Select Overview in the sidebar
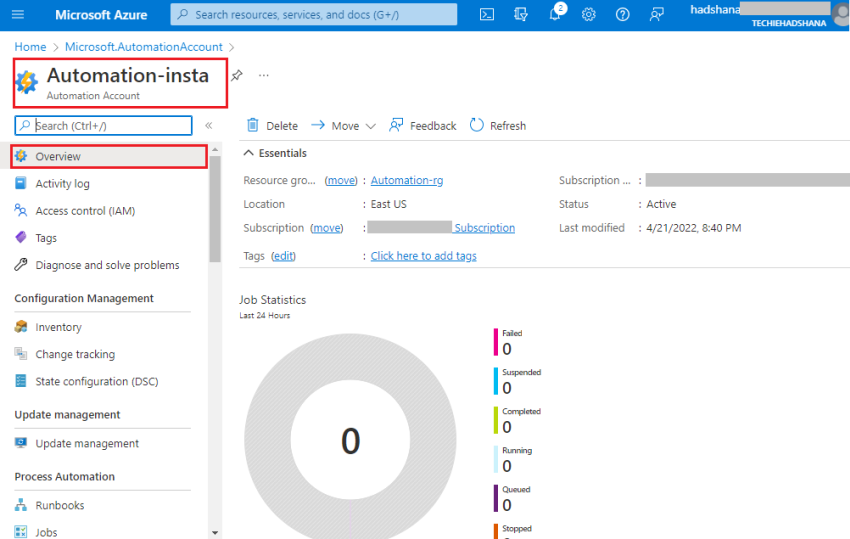Screen dimensions: 850x539 pyautogui.click(x=108, y=156)
